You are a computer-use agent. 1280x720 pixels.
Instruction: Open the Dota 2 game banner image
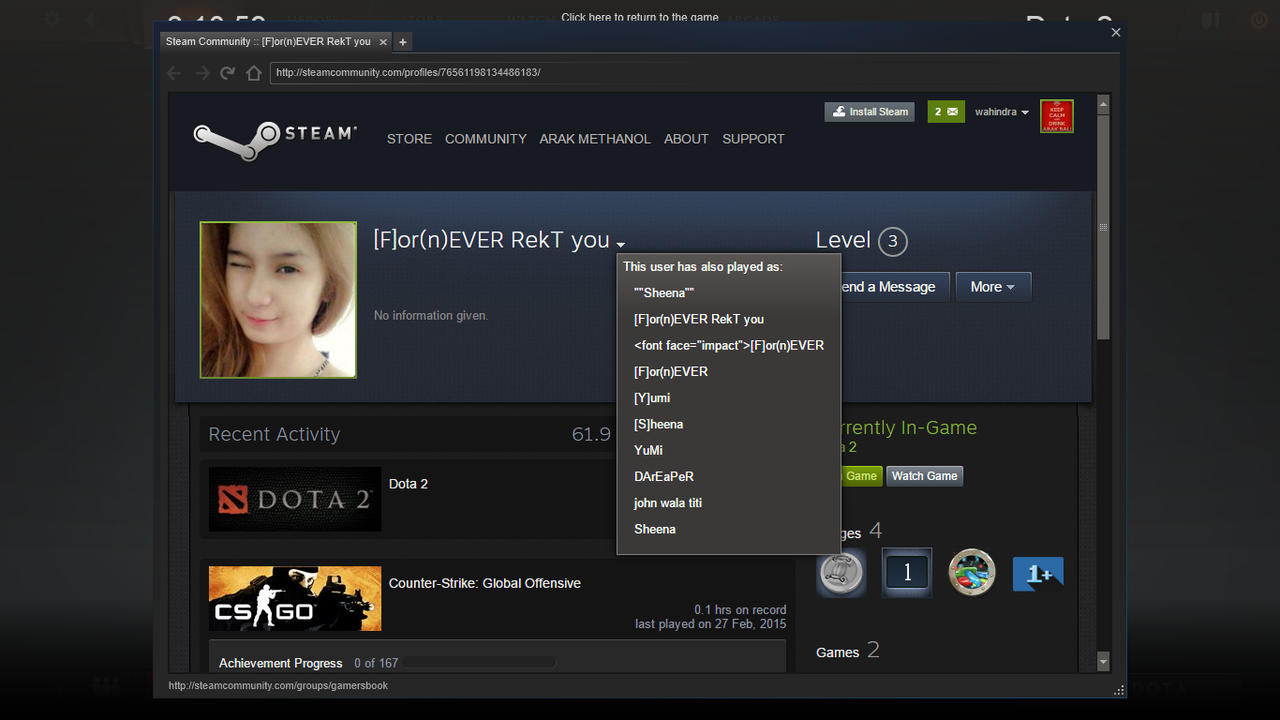pyautogui.click(x=295, y=499)
